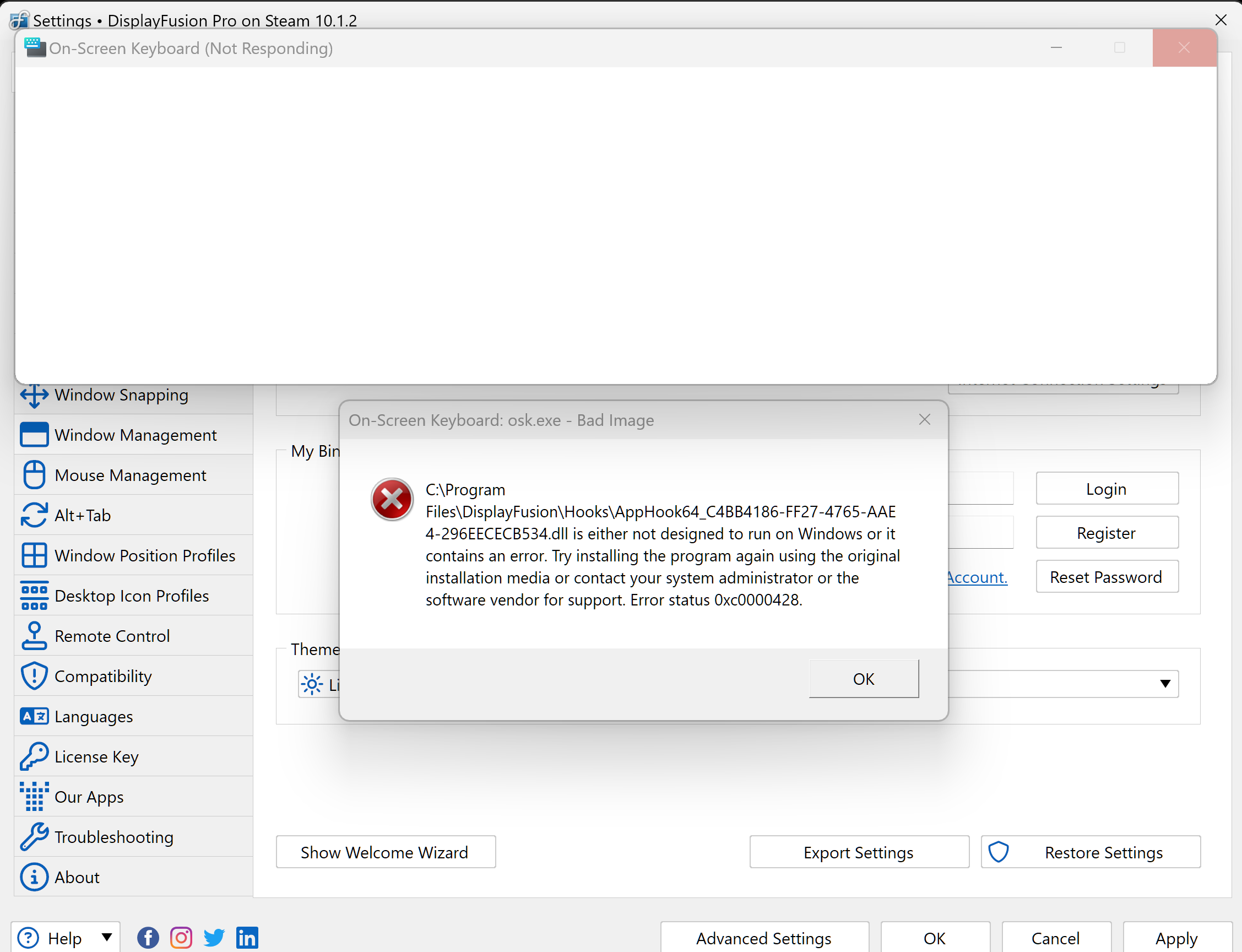Click the Advanced Settings button

pos(763,938)
